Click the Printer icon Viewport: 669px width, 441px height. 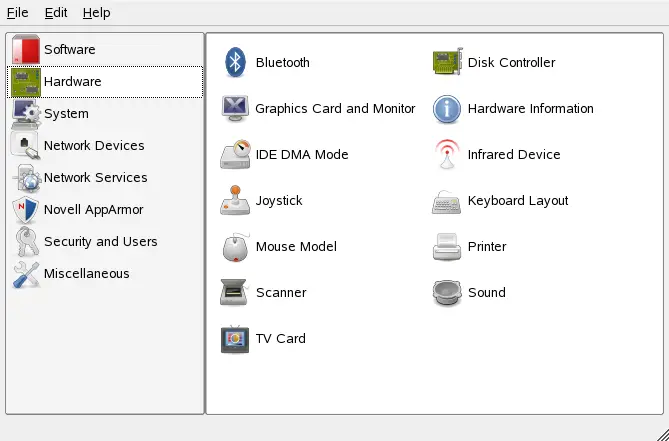point(447,246)
